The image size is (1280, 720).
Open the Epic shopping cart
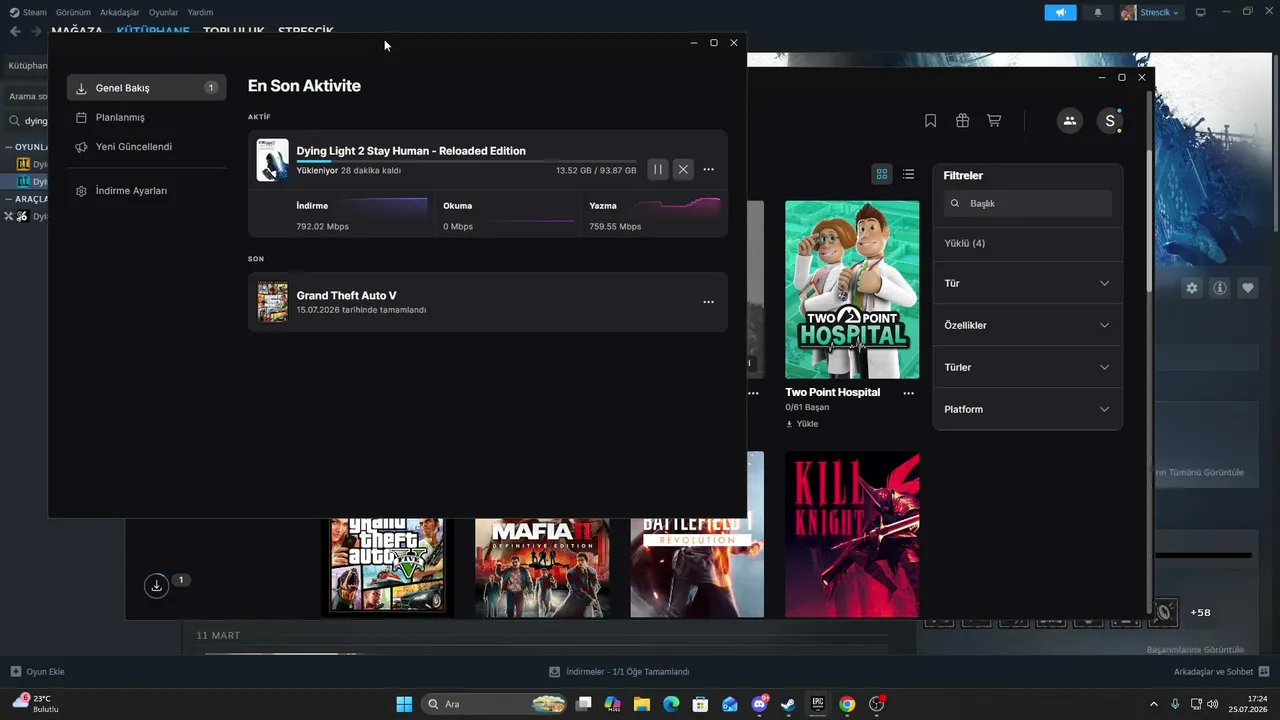tap(994, 121)
